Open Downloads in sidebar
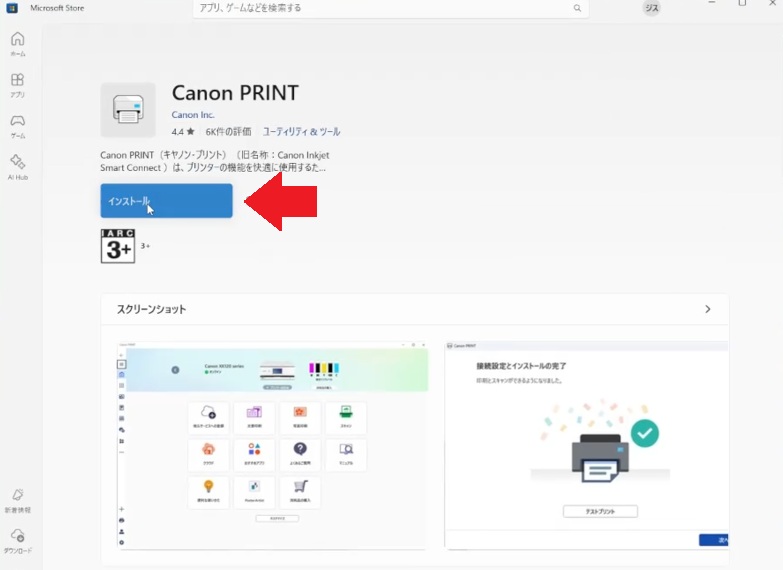Screen dimensions: 783x570 (17, 542)
